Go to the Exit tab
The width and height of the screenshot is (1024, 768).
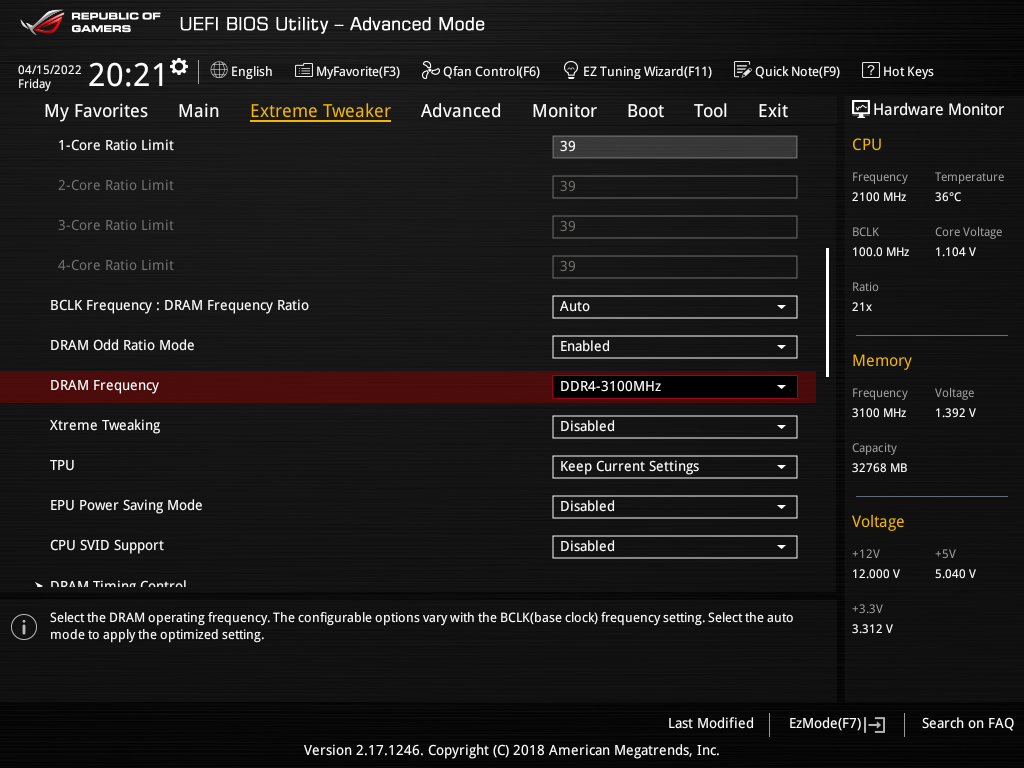(773, 111)
